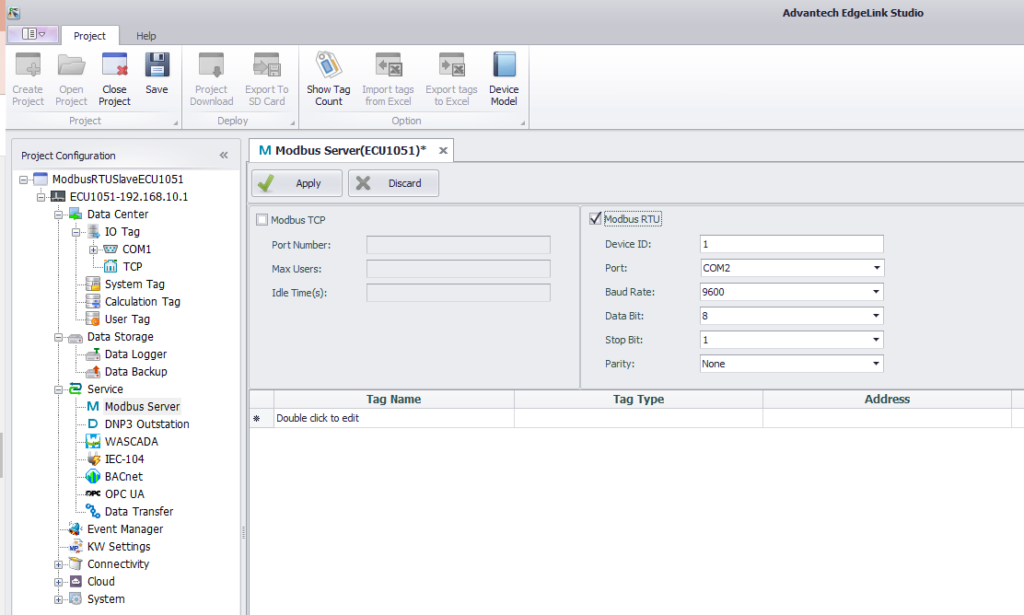Open Data Transfer service node
The height and width of the screenshot is (615, 1024).
139,512
